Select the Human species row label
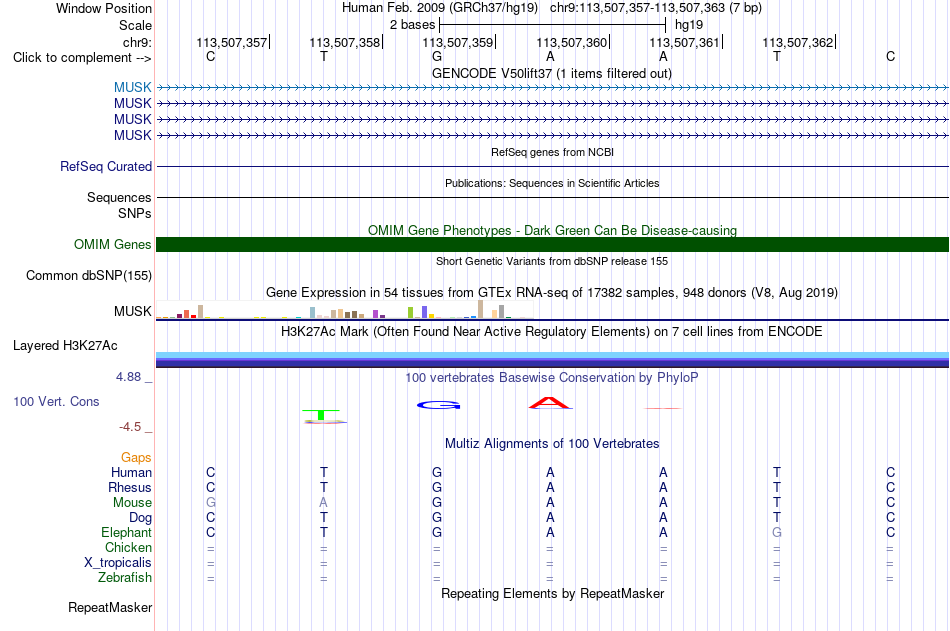The width and height of the screenshot is (950, 631). pyautogui.click(x=131, y=472)
